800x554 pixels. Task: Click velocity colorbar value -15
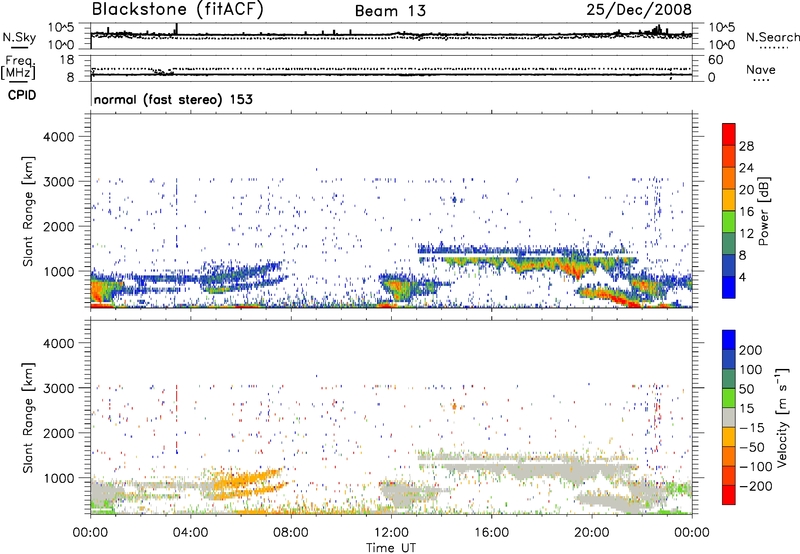point(751,427)
